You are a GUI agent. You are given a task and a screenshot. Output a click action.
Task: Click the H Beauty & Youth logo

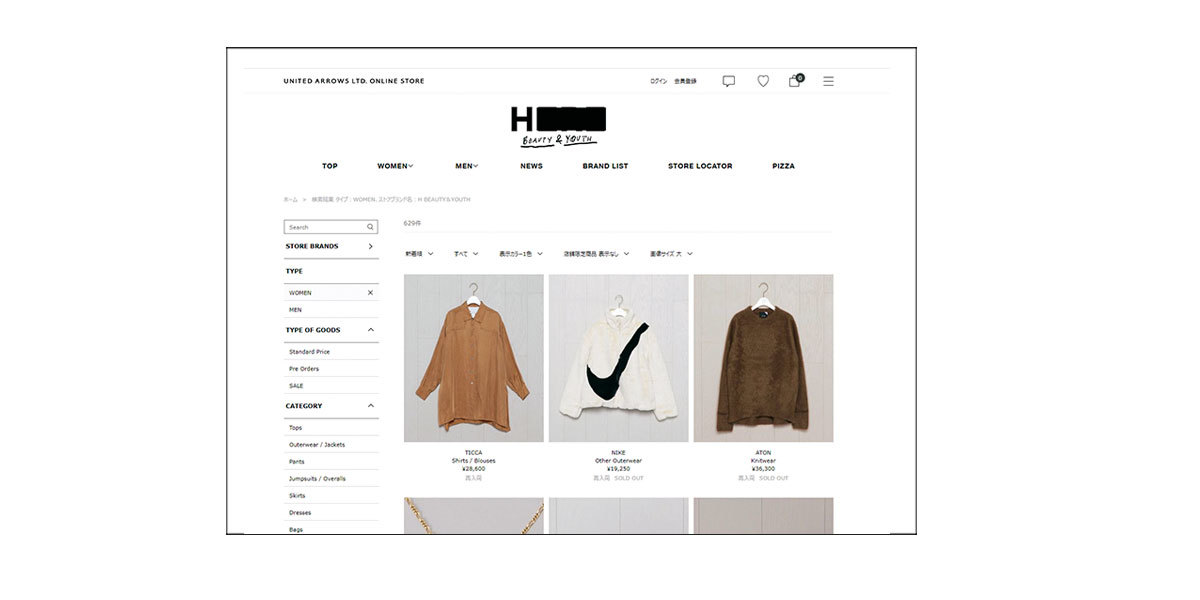tap(559, 126)
